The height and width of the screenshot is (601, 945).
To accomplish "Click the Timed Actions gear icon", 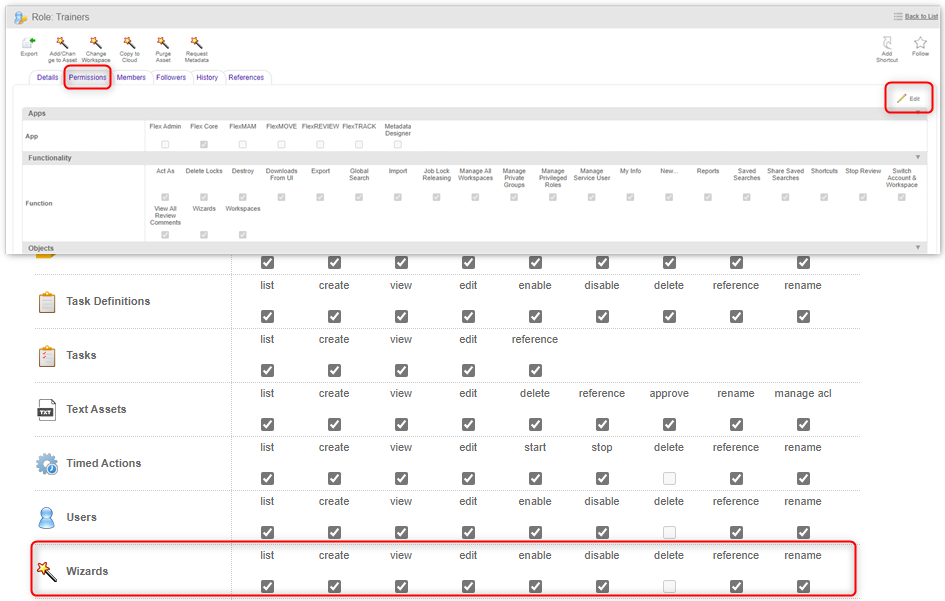I will [46, 464].
